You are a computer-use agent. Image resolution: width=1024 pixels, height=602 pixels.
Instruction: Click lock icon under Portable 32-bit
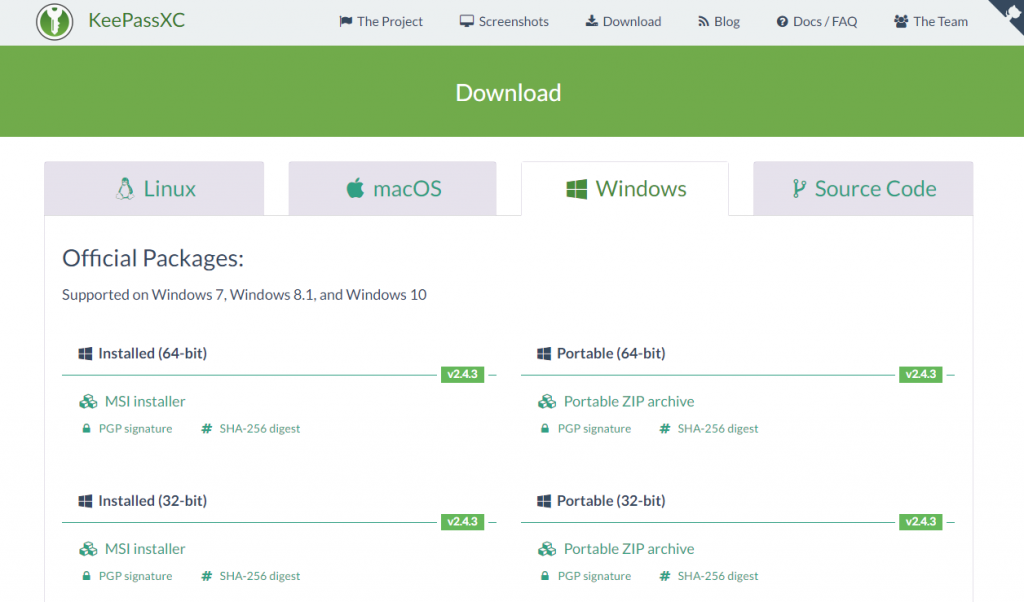pyautogui.click(x=545, y=576)
